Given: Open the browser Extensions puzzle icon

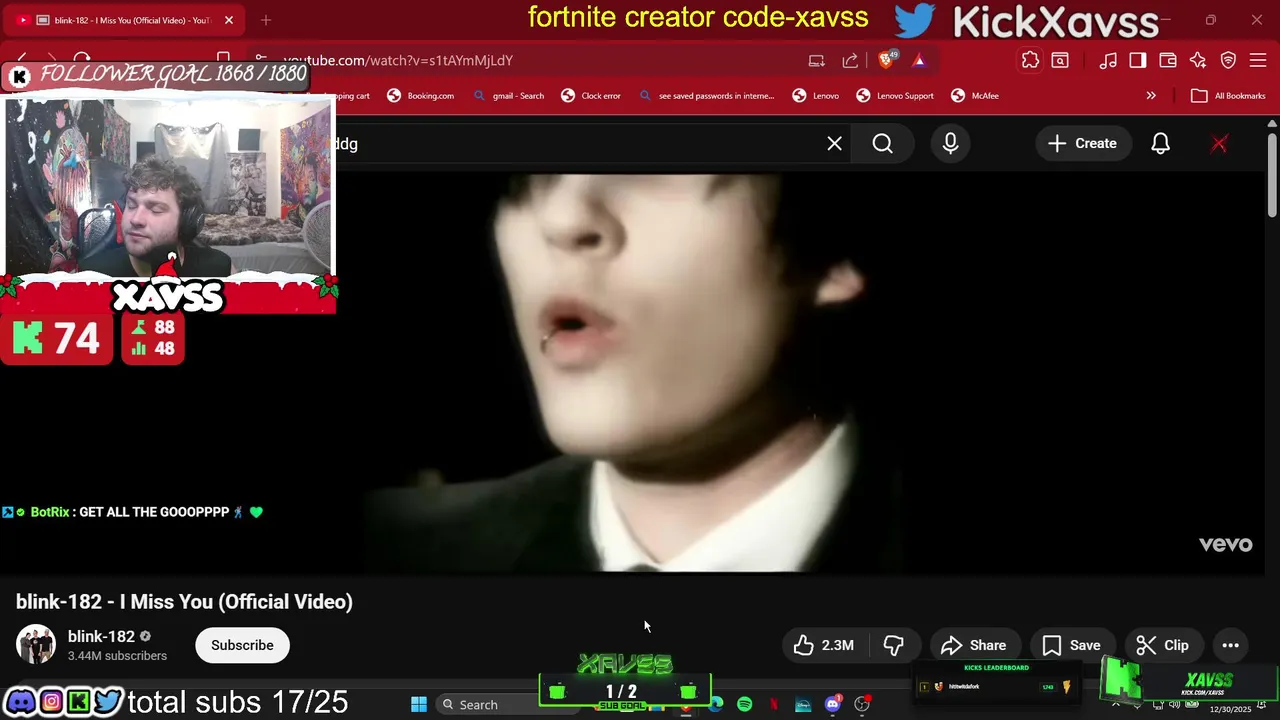Looking at the screenshot, I should tap(1030, 60).
